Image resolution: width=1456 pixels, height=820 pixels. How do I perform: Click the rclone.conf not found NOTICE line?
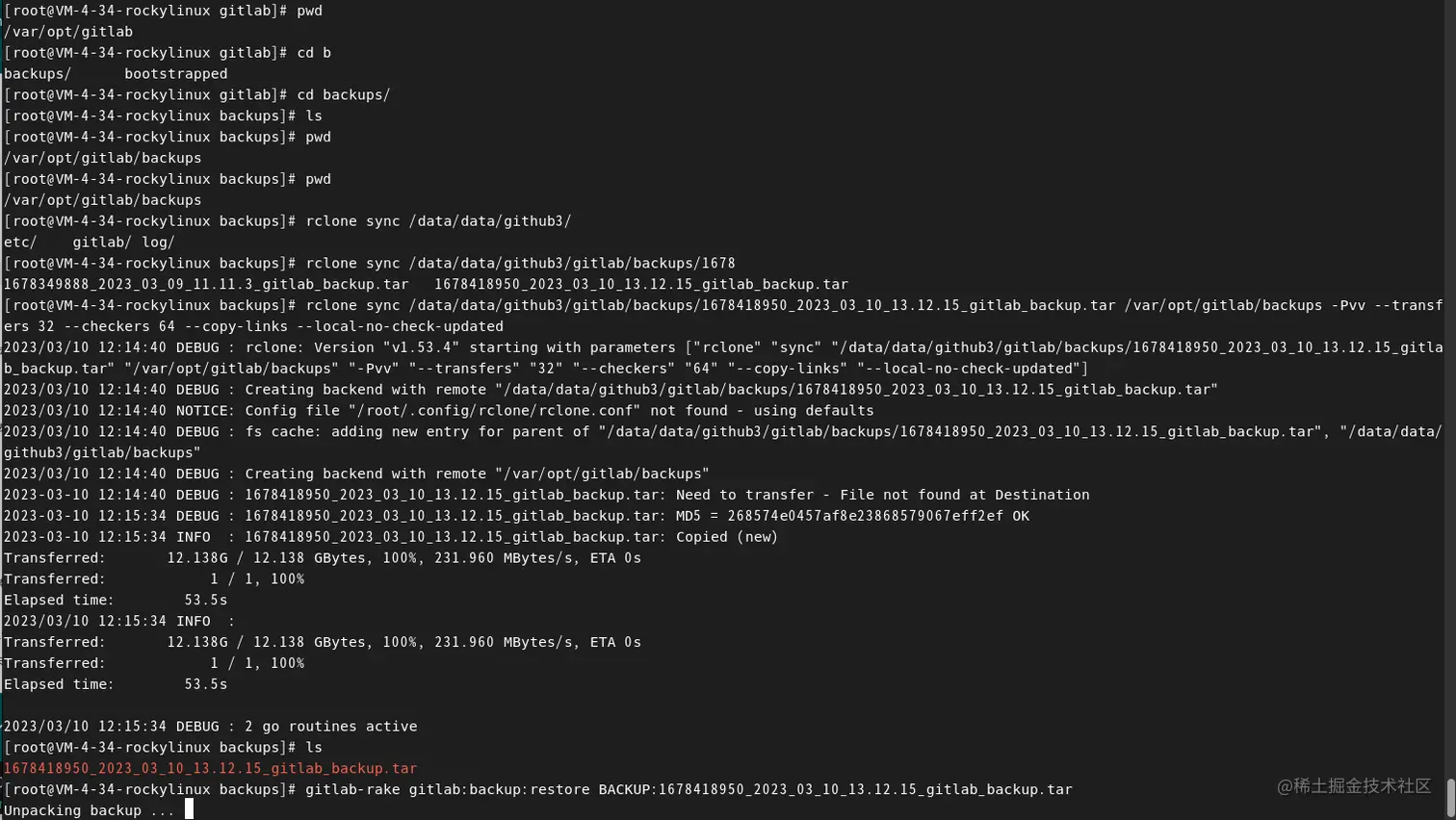pyautogui.click(x=438, y=410)
